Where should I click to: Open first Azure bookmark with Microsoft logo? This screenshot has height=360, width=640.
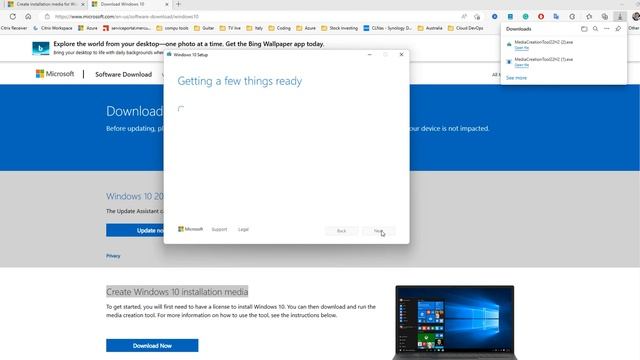(x=88, y=28)
